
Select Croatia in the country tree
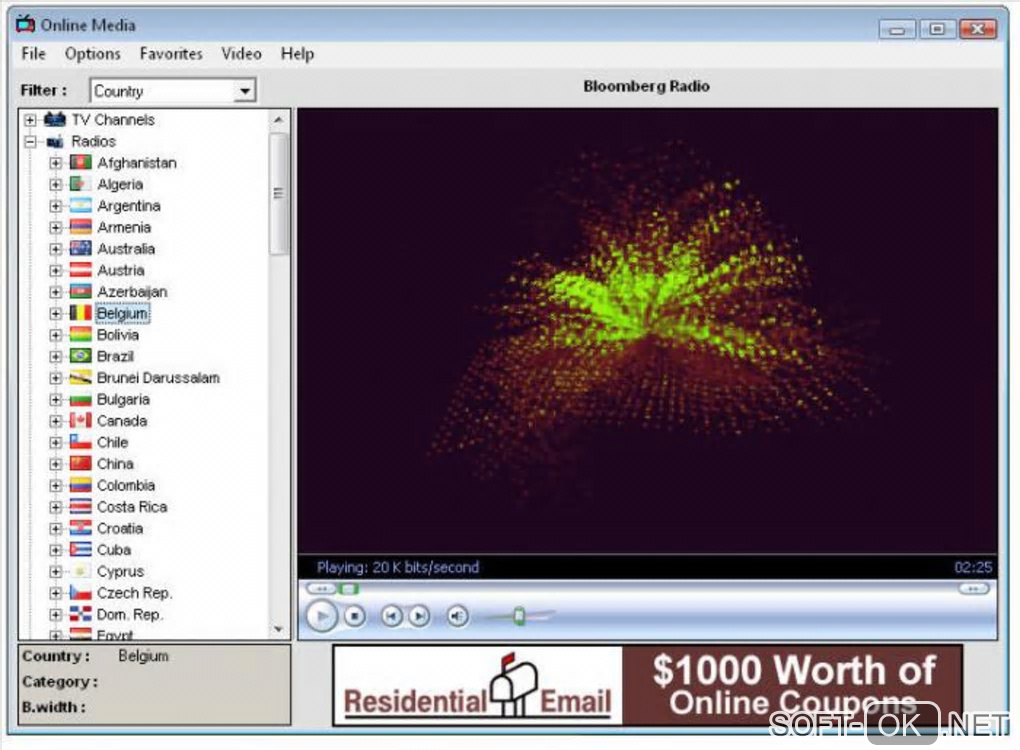[x=120, y=528]
